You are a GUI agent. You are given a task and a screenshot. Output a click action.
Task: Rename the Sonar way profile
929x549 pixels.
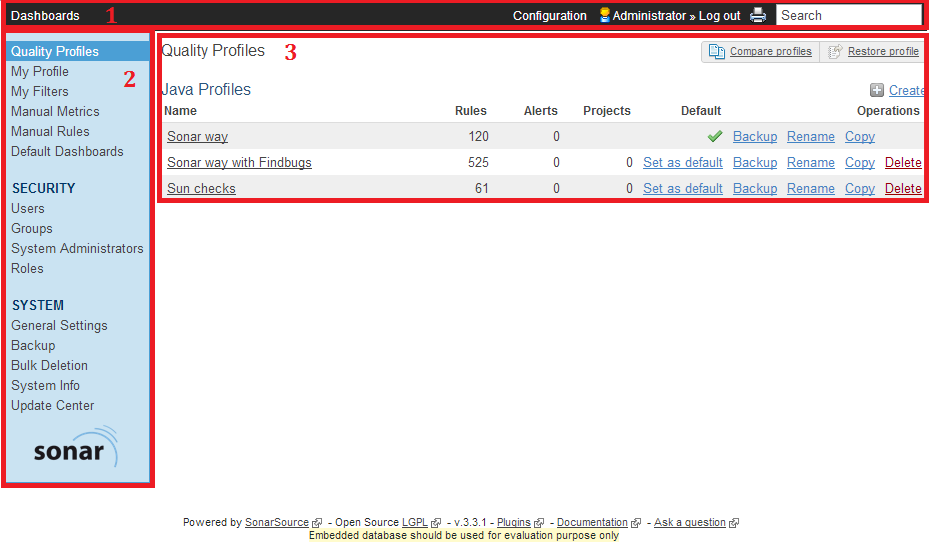[811, 137]
